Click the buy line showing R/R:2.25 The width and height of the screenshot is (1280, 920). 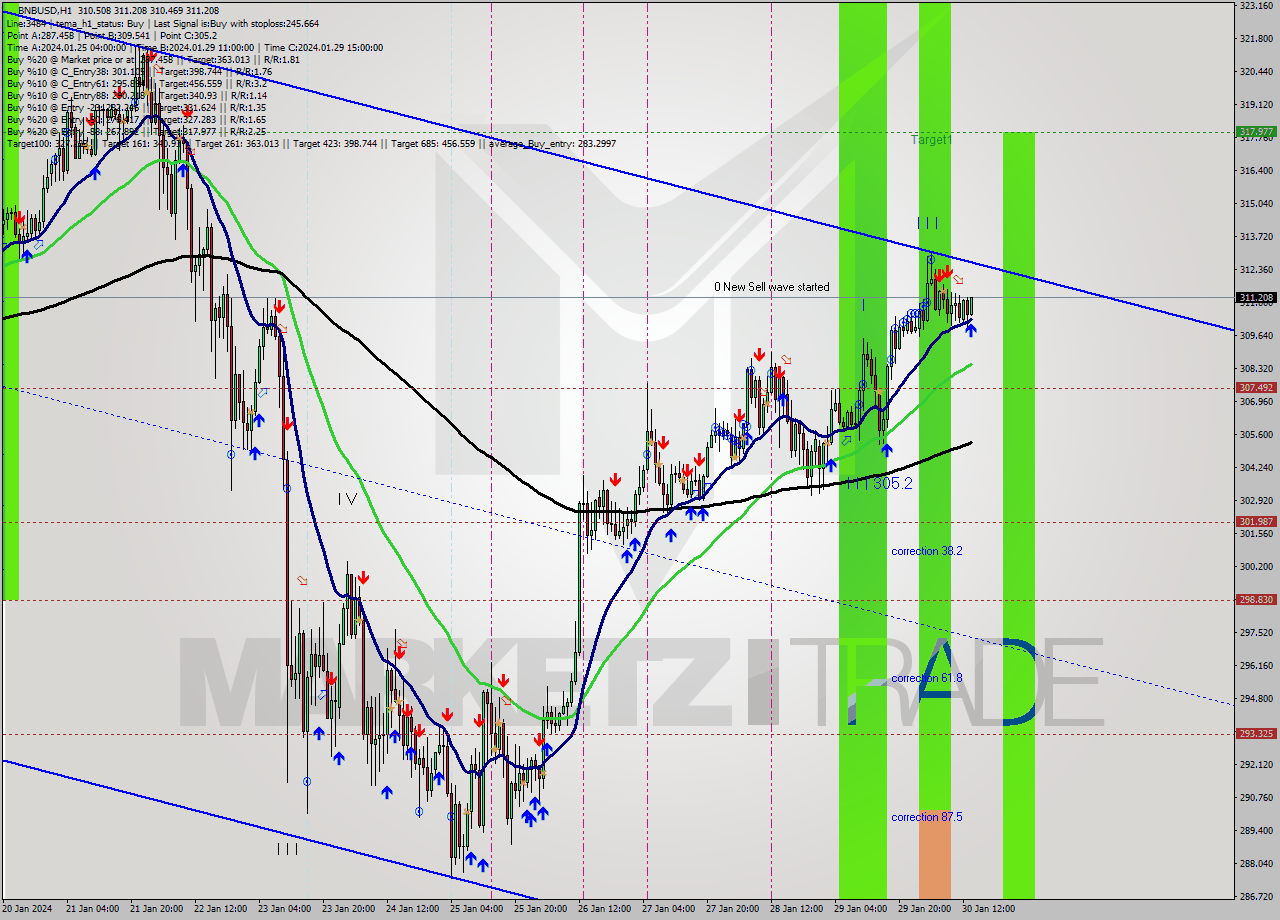click(136, 131)
